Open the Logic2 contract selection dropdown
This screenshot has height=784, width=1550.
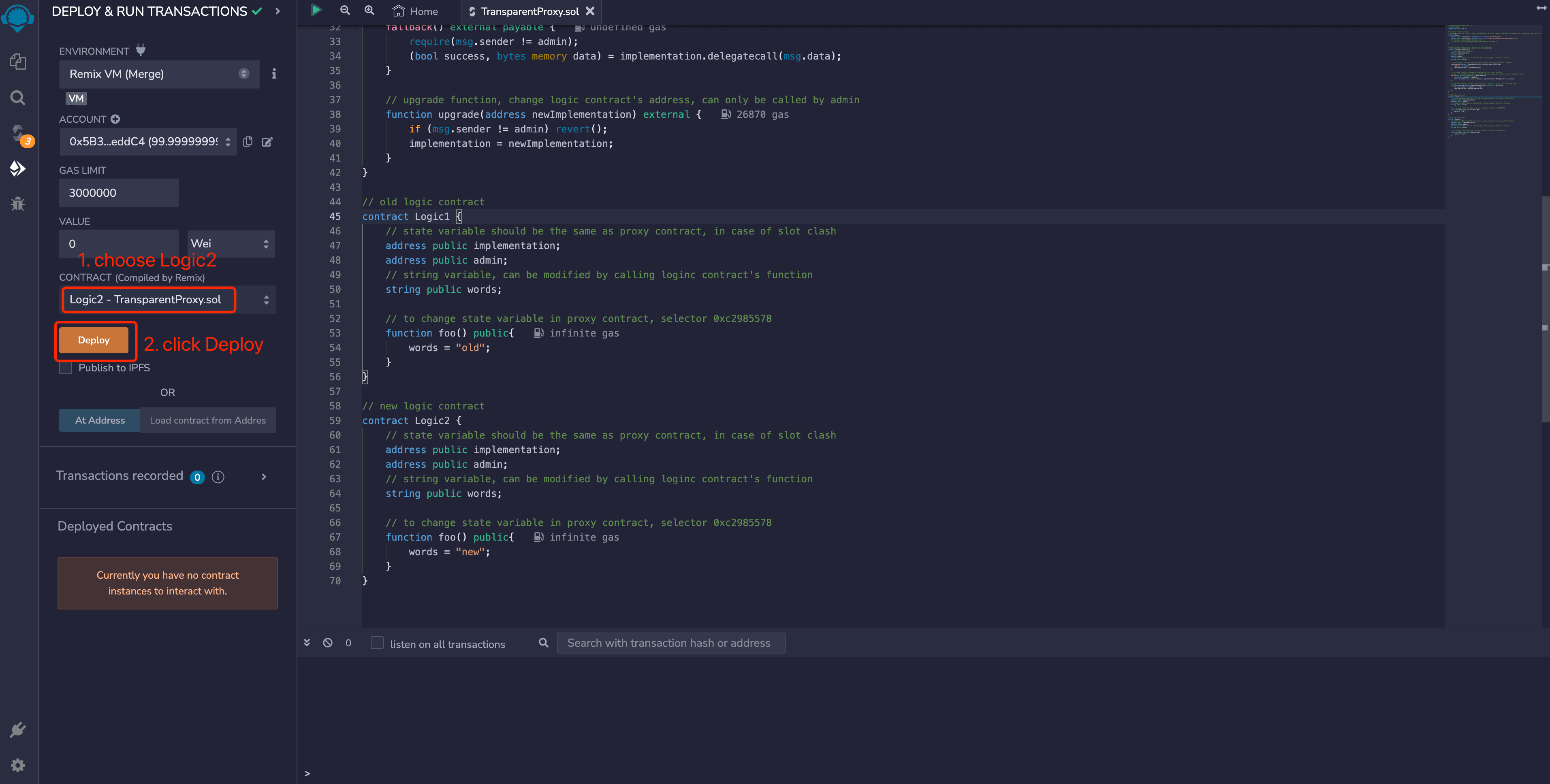coord(168,300)
